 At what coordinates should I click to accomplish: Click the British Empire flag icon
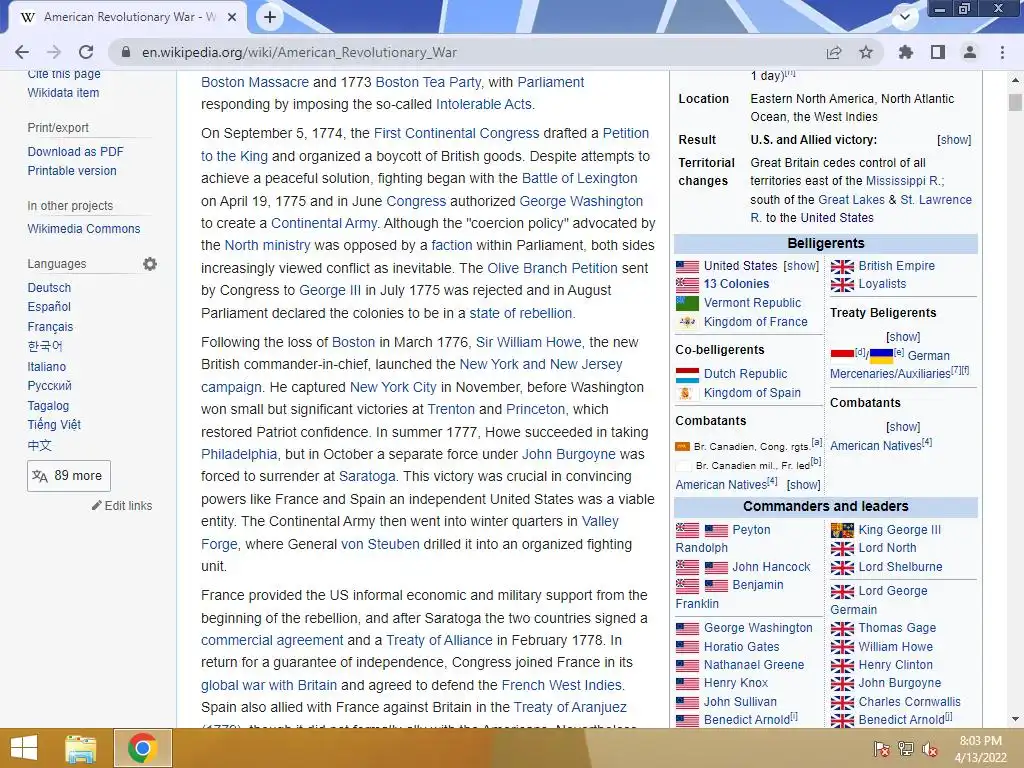[842, 266]
